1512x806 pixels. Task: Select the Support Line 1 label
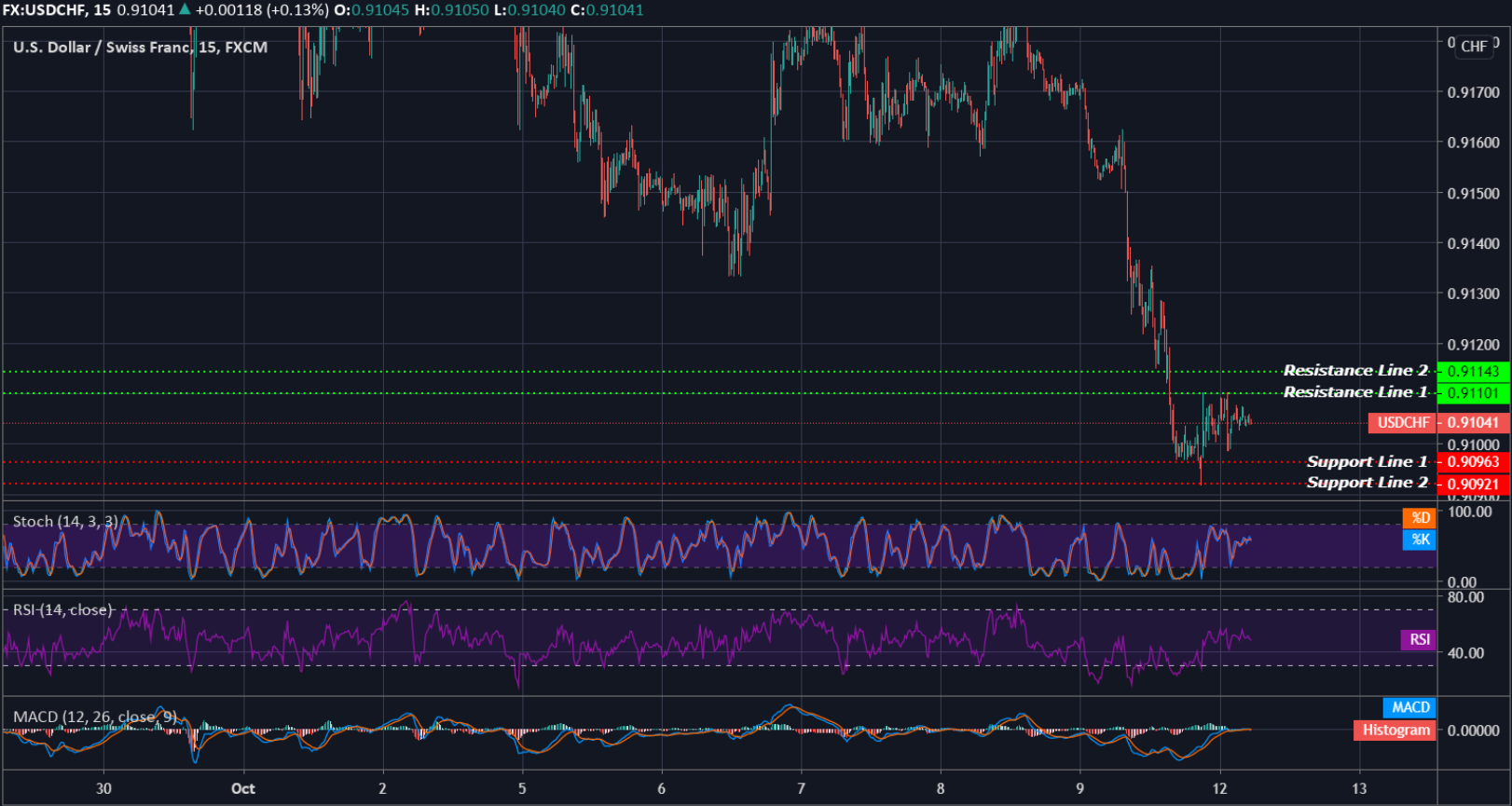[1367, 462]
